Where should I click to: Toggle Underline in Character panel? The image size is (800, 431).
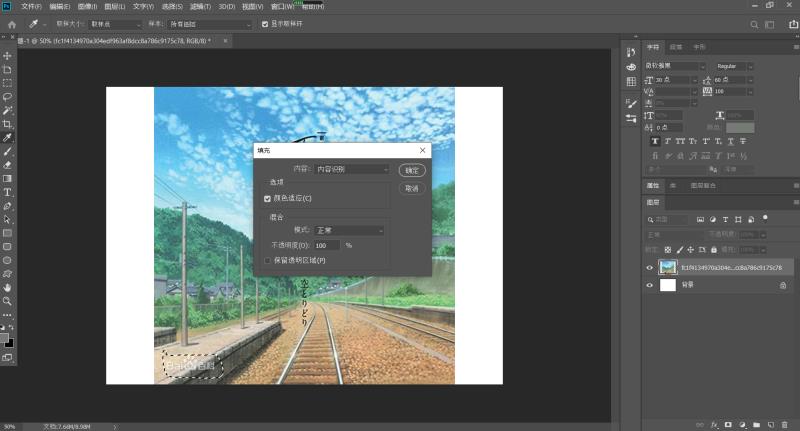pyautogui.click(x=731, y=141)
